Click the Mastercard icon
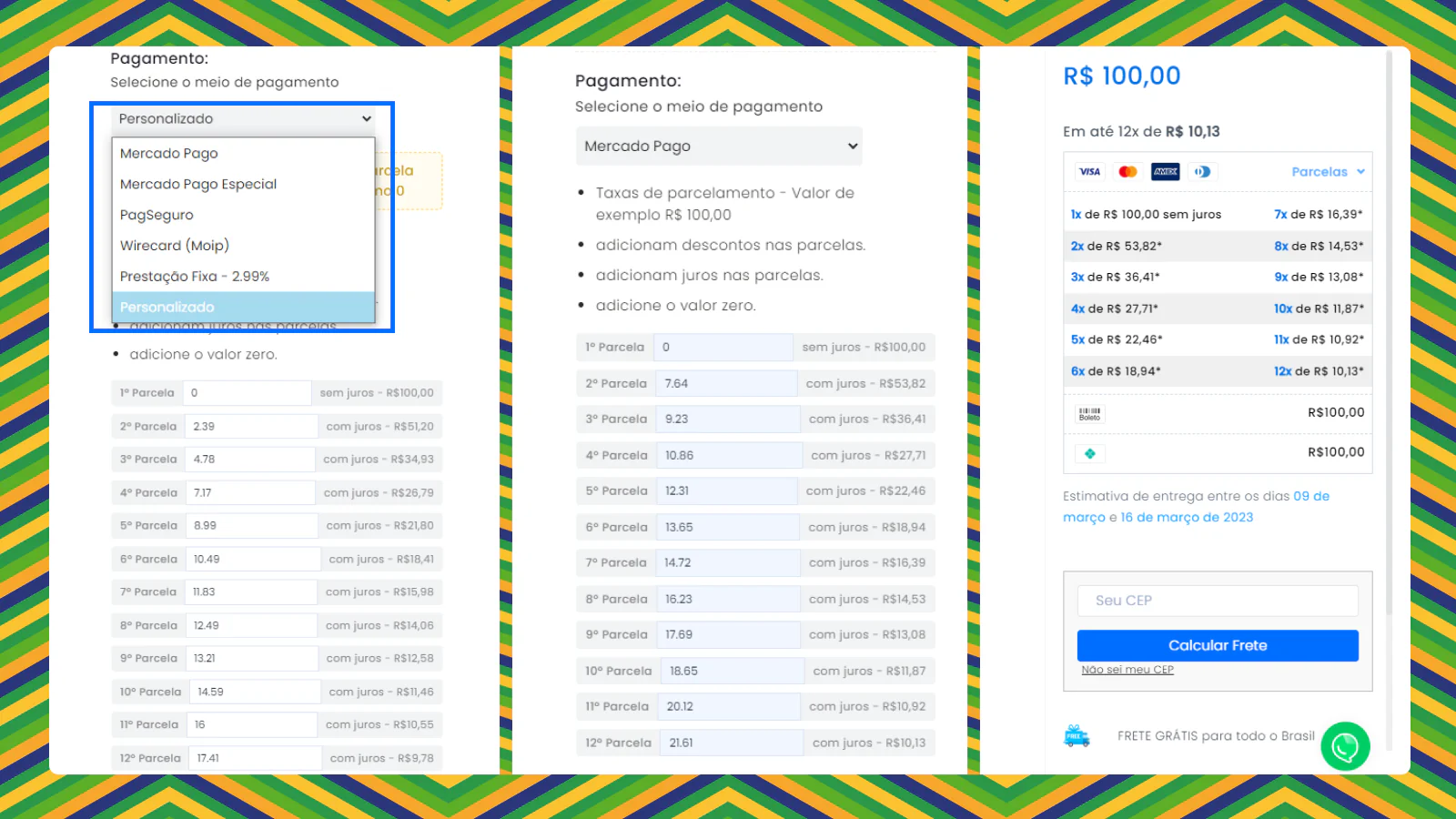Screen dimensions: 1456x819 [1127, 172]
